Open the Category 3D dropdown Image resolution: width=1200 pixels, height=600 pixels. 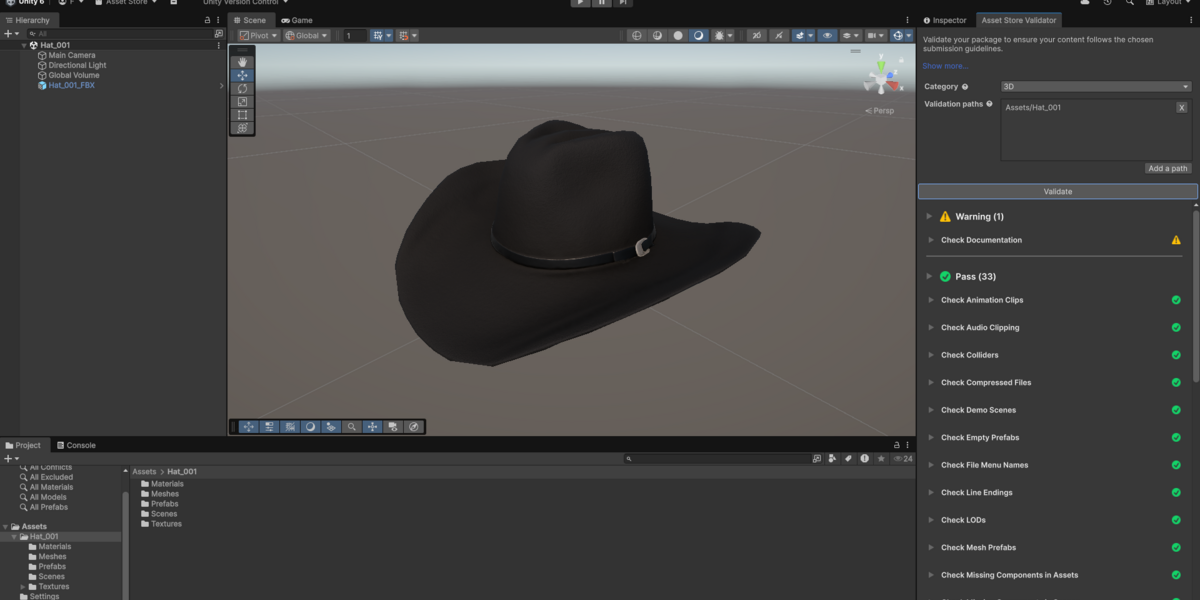[x=1096, y=87]
